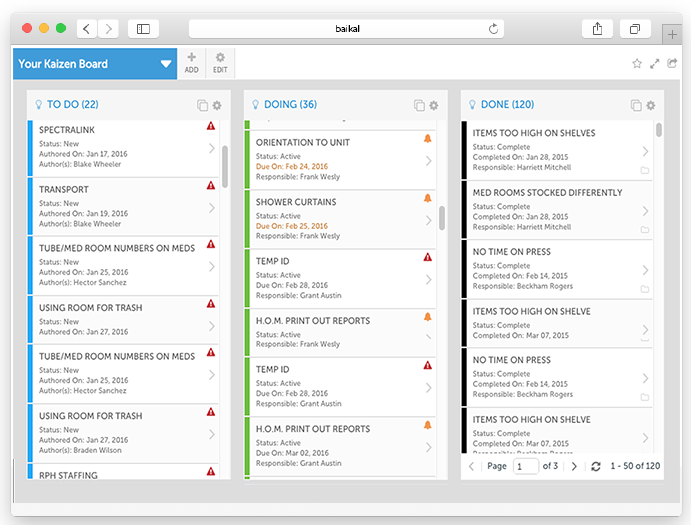Click the share arrow icon on board toolbar
Screen dimensions: 691x525
(673, 64)
